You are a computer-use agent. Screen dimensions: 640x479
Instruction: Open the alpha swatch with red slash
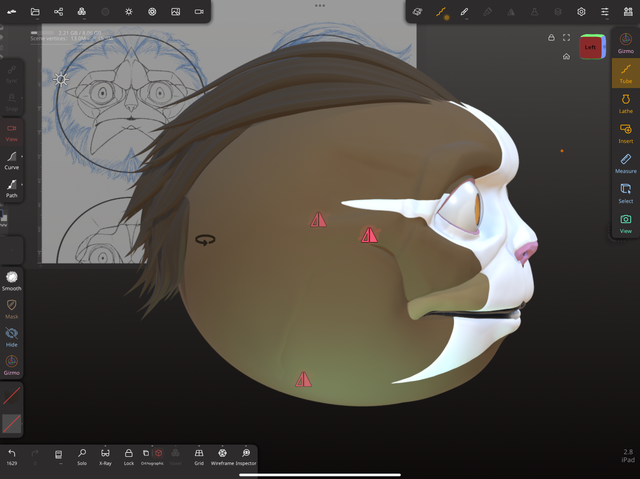click(11, 424)
